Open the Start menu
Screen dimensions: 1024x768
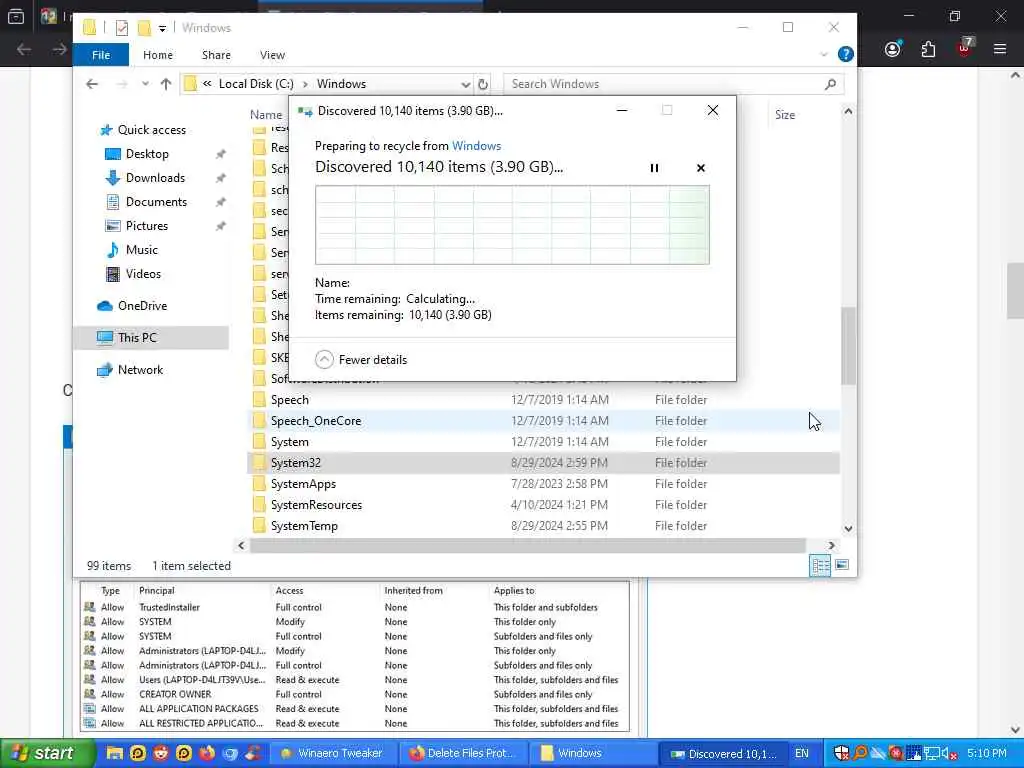tap(48, 753)
